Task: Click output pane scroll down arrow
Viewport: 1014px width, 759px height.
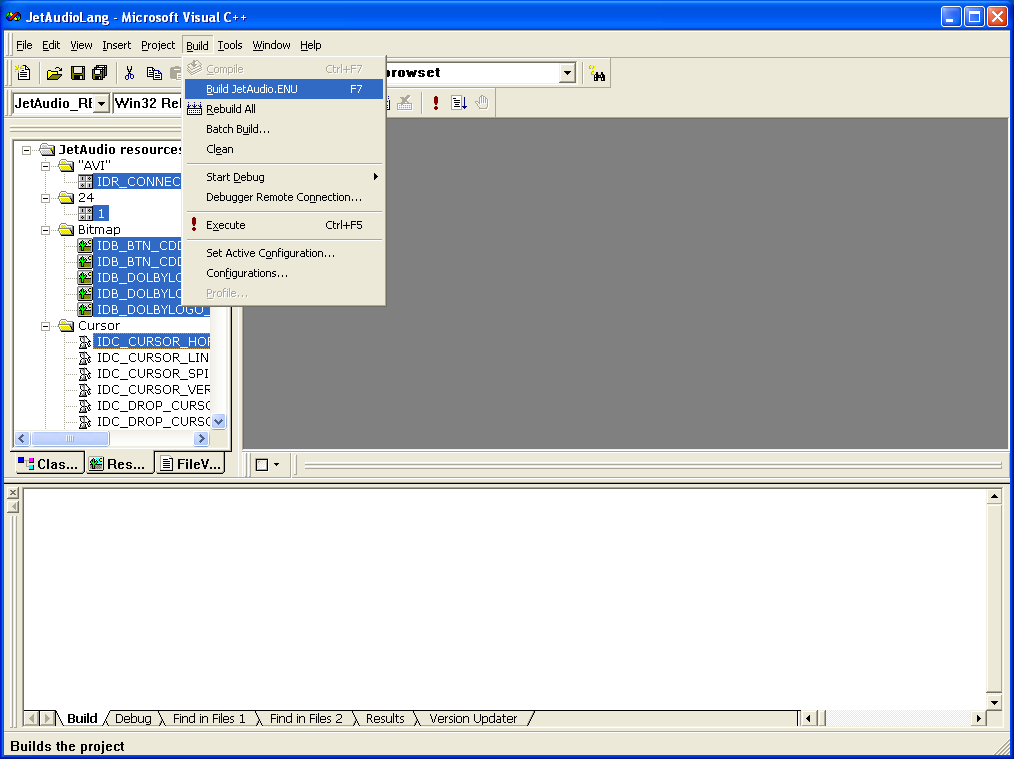Action: click(x=995, y=702)
